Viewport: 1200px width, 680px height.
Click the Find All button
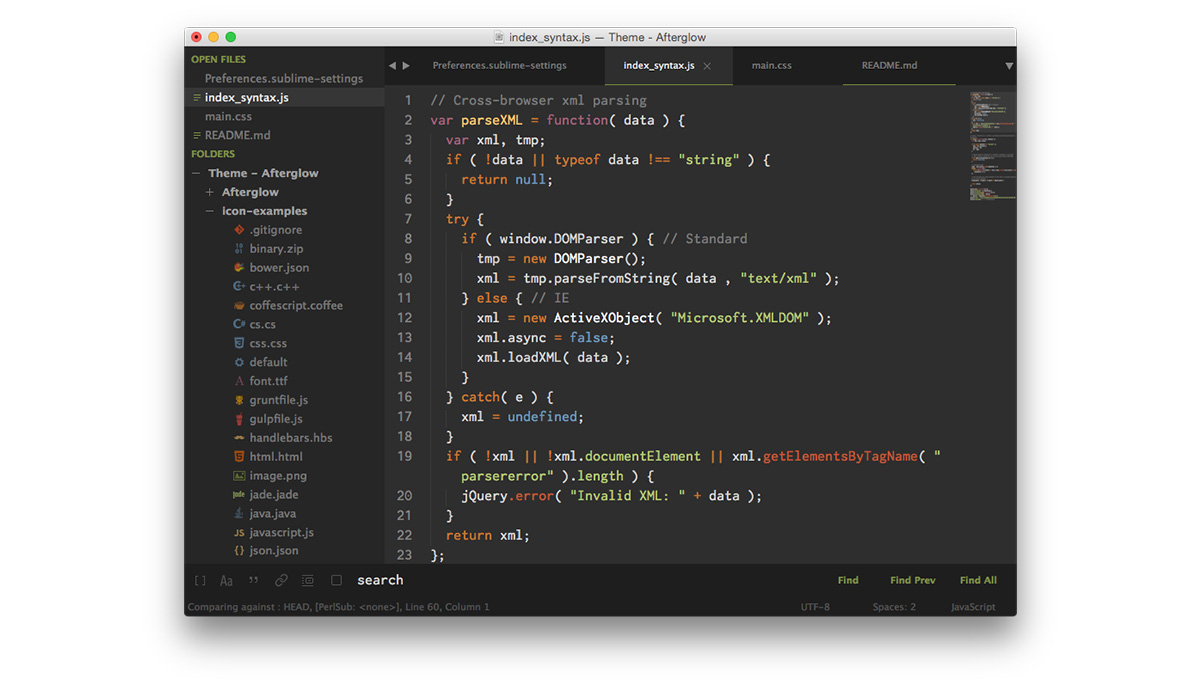[x=978, y=580]
